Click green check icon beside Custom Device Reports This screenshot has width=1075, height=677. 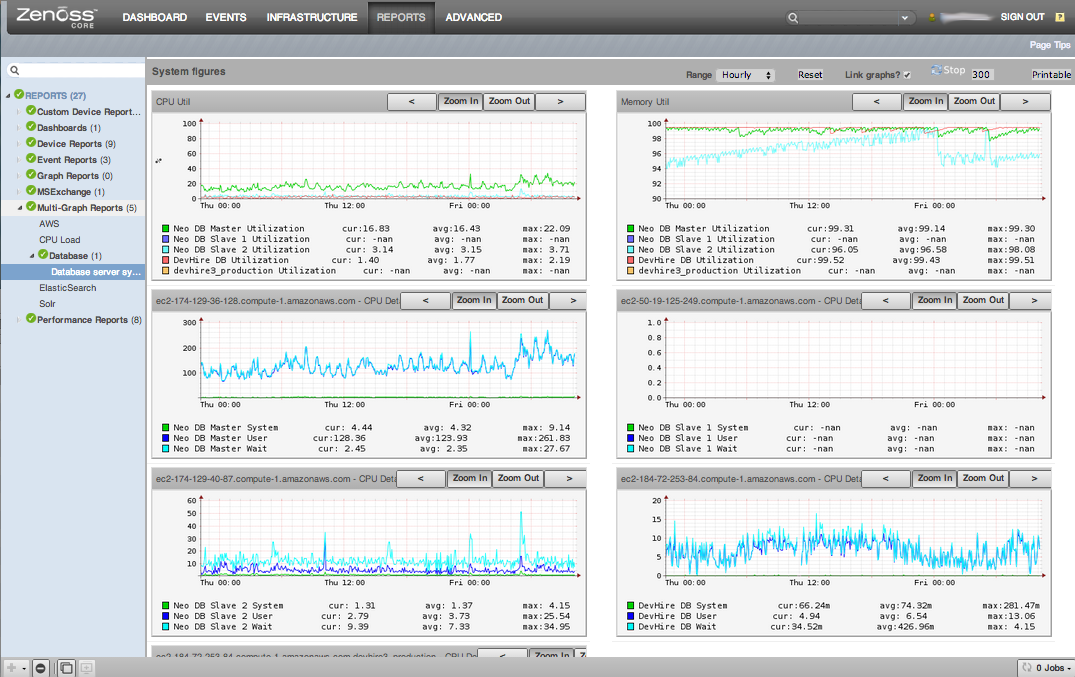[31, 110]
